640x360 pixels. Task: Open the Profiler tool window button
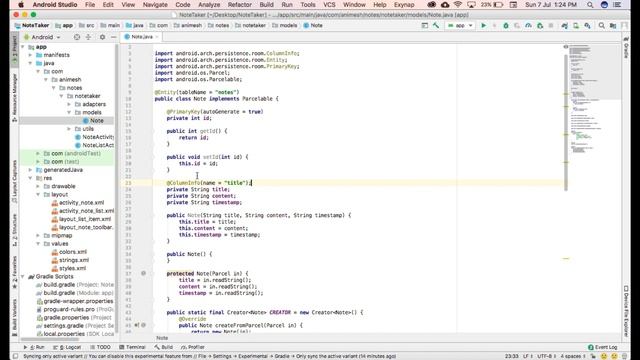click(x=193, y=347)
